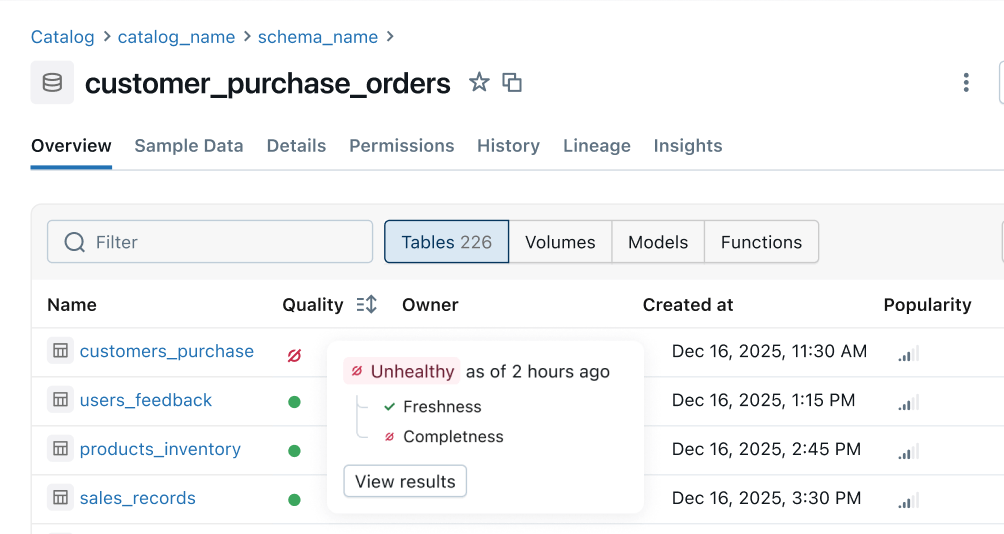Switch to the Lineage tab
The width and height of the screenshot is (1004, 534).
point(596,146)
